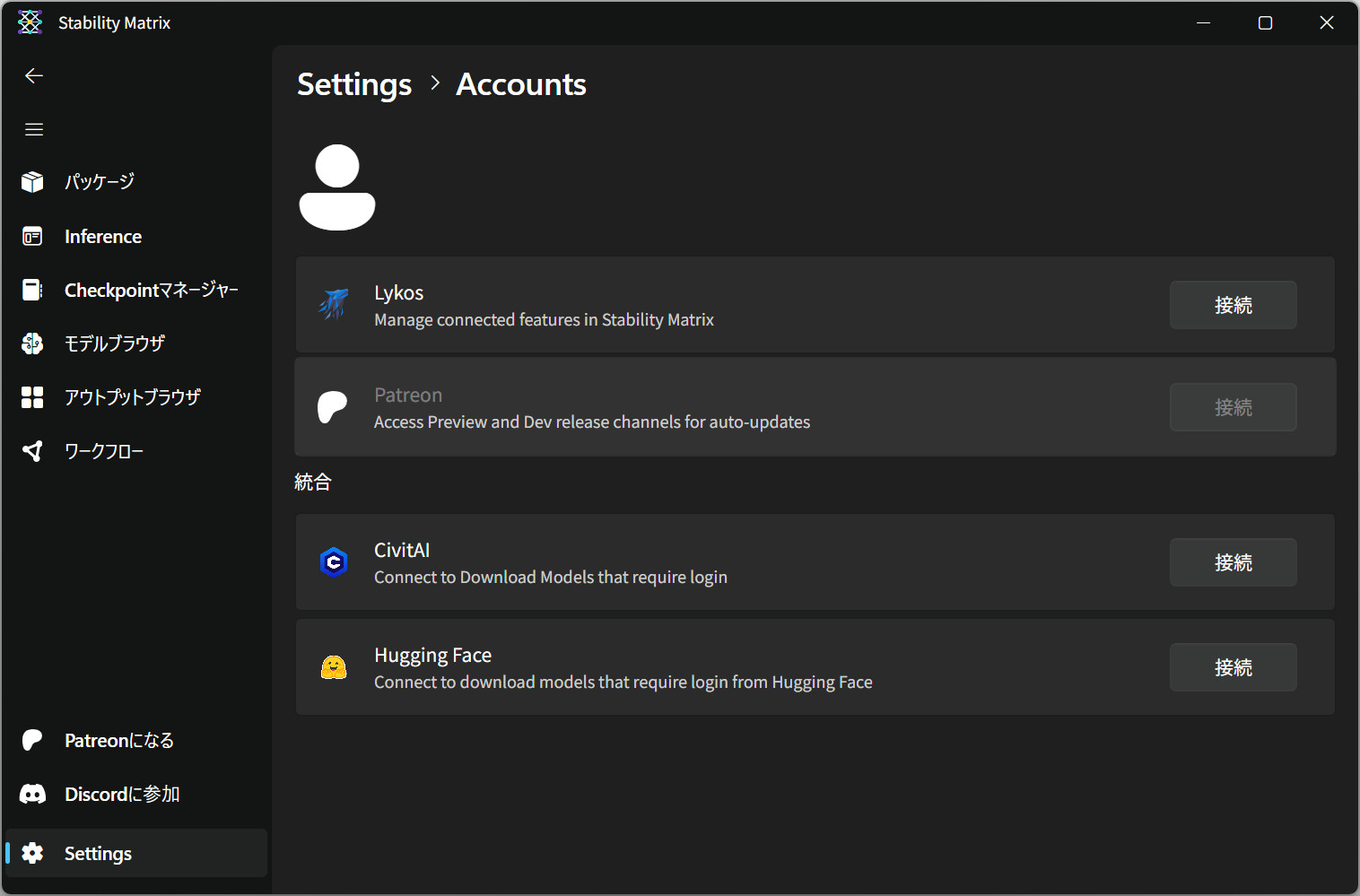Connect the Lykos account

tap(1233, 305)
